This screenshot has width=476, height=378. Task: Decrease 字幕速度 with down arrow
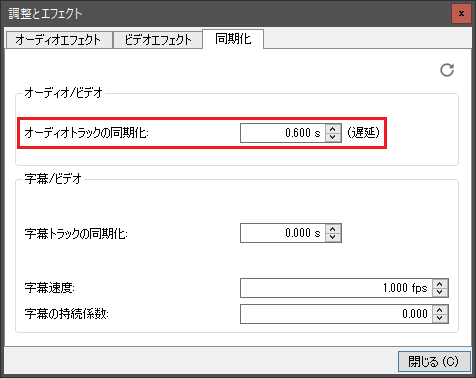click(x=440, y=292)
